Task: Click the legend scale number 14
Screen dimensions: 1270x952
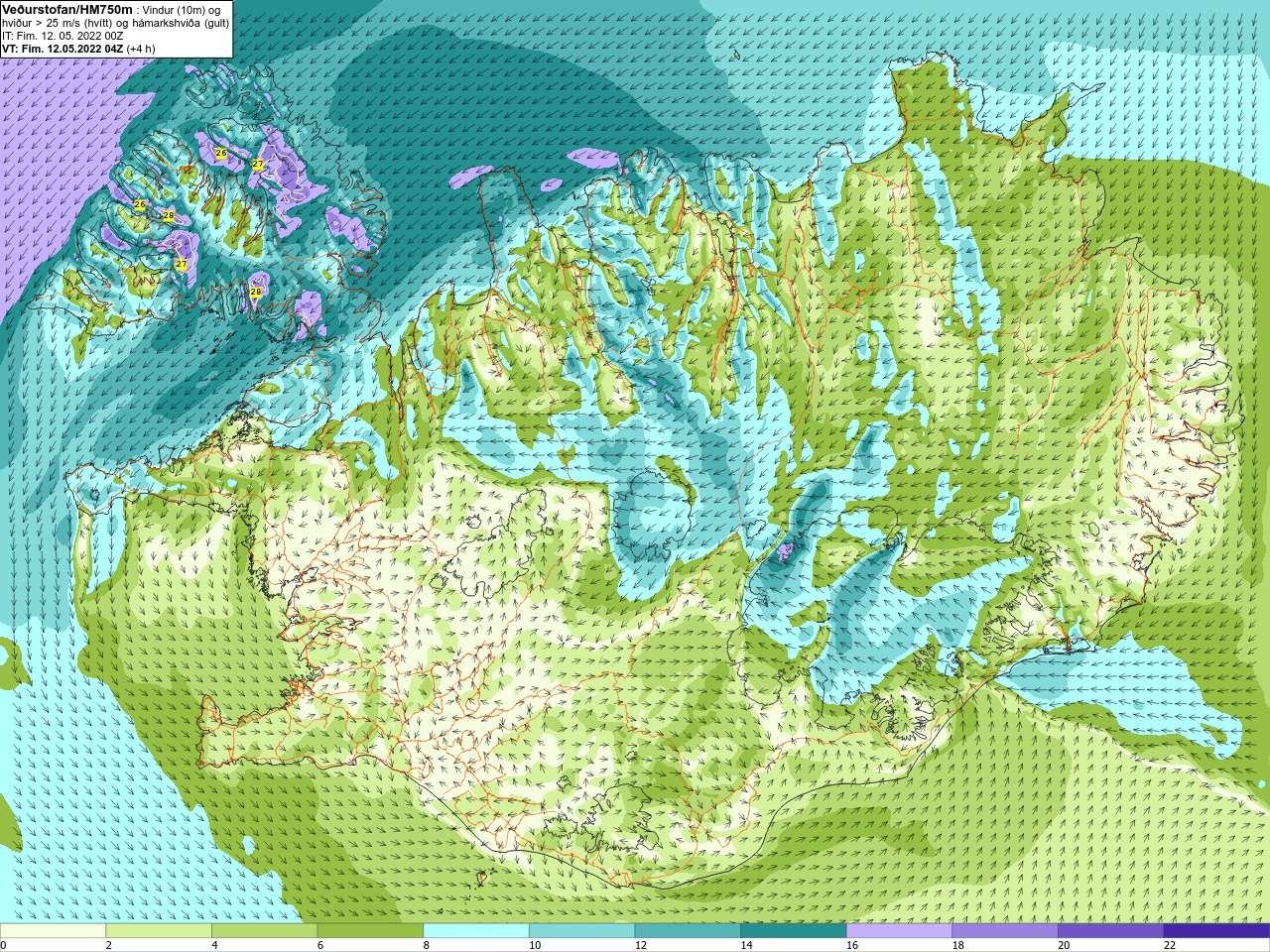Action: [746, 945]
